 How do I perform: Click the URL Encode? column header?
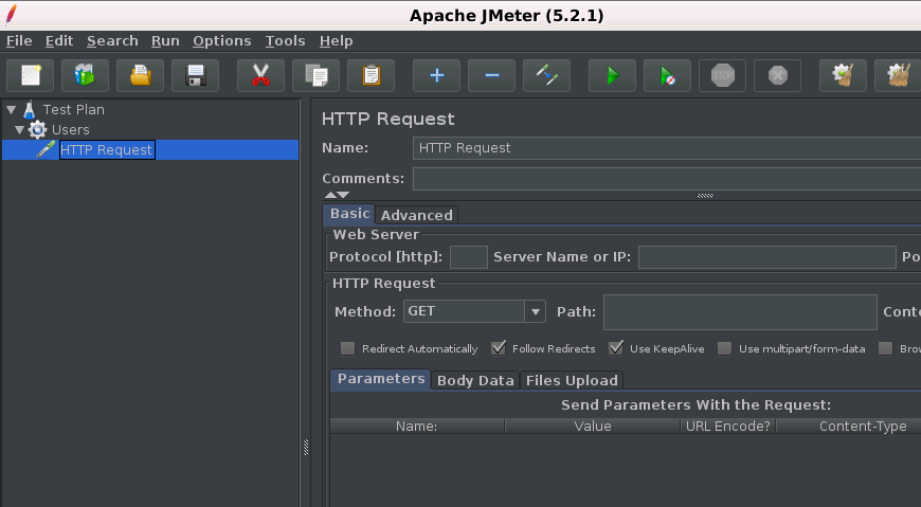point(728,426)
